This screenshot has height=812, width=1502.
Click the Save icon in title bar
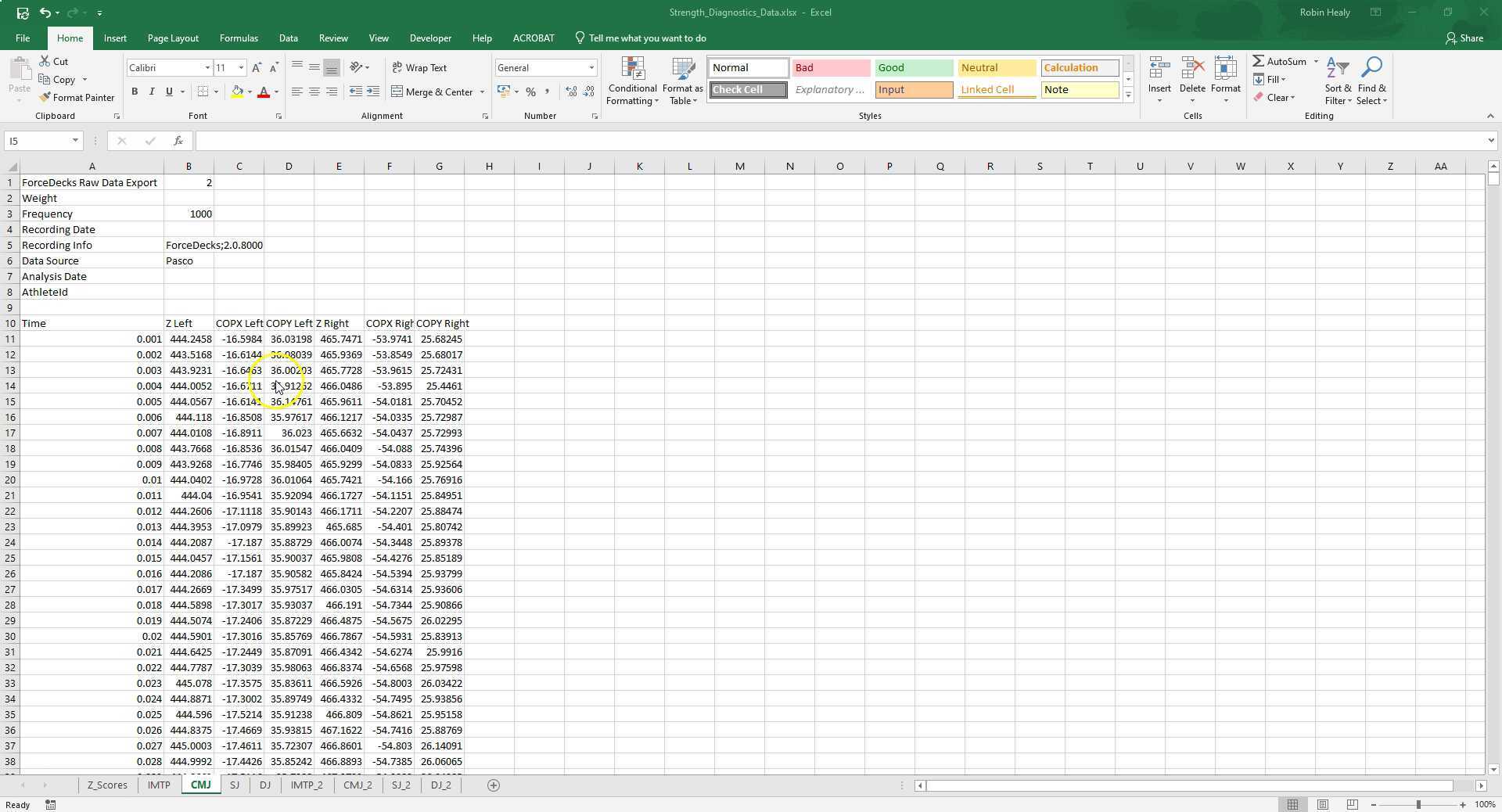coord(23,13)
